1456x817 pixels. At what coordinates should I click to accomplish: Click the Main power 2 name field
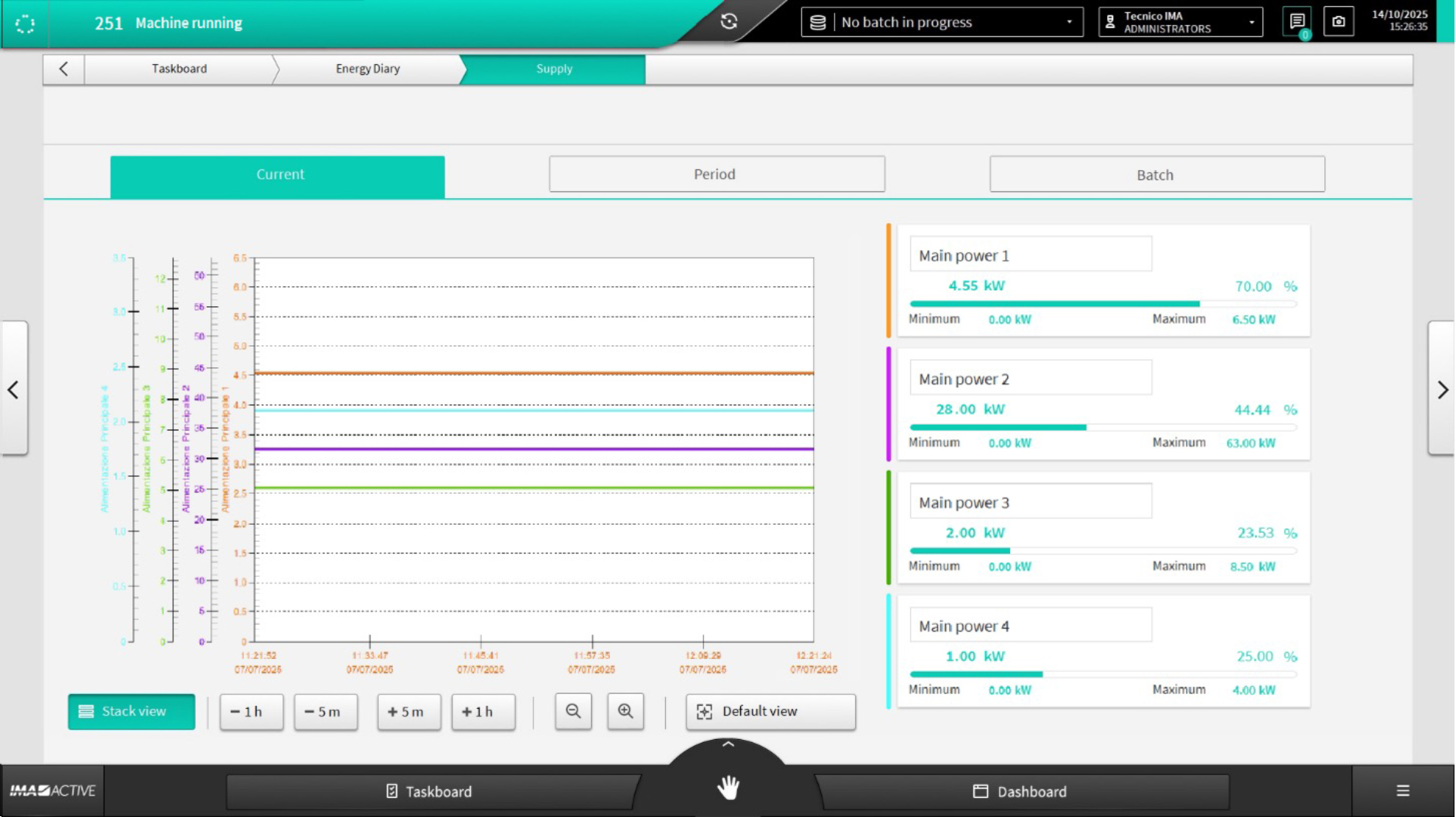click(1031, 378)
